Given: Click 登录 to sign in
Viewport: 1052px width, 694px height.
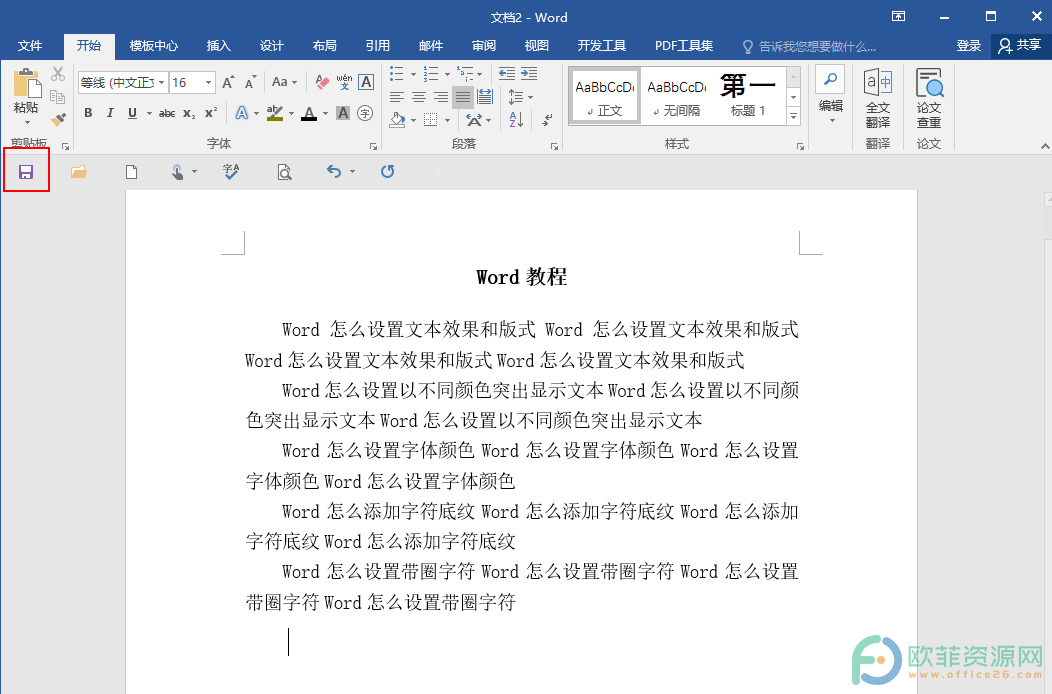Looking at the screenshot, I should coord(968,46).
